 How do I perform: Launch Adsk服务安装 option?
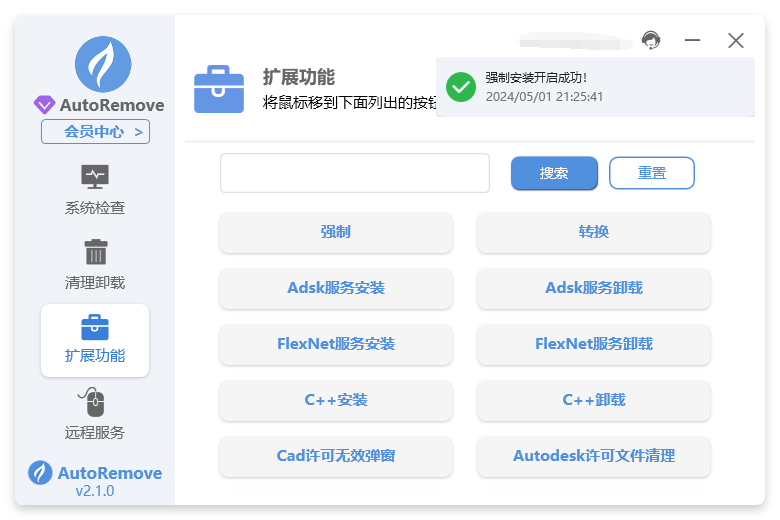[x=336, y=288]
